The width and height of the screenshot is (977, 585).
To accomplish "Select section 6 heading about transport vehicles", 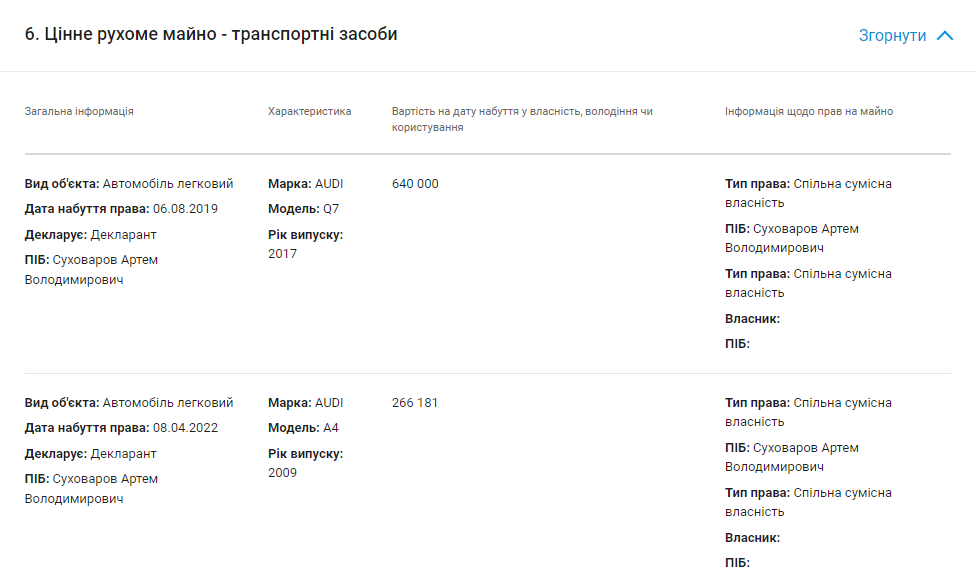I will (211, 34).
